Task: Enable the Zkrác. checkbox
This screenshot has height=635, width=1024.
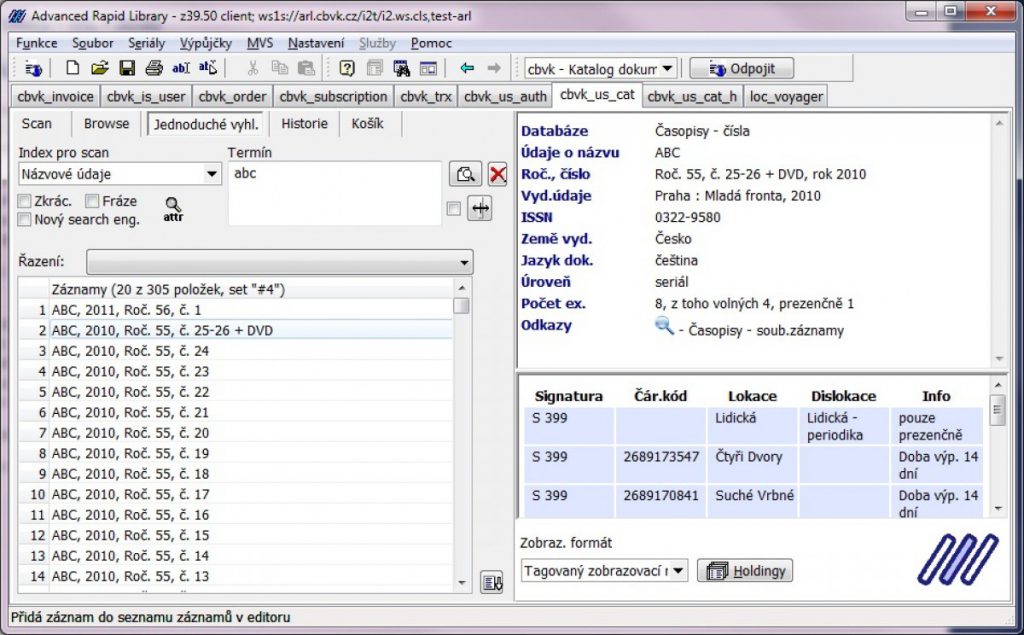Action: point(25,202)
